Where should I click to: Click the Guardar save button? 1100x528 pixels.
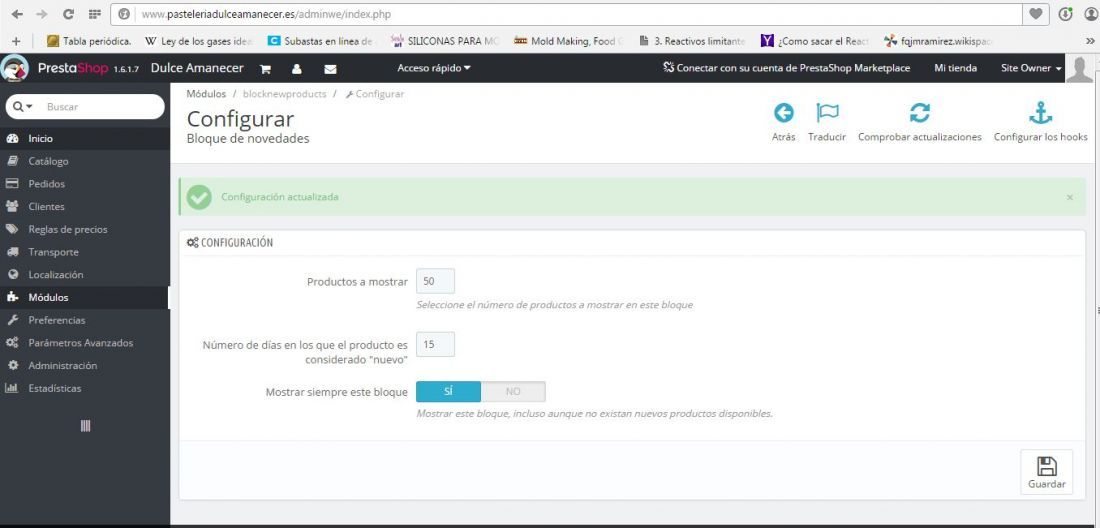pyautogui.click(x=1047, y=473)
